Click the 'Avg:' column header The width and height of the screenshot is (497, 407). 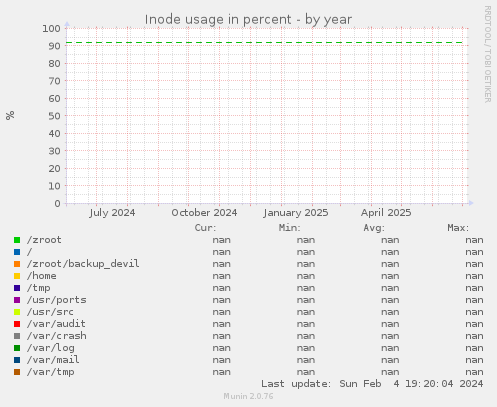point(374,228)
